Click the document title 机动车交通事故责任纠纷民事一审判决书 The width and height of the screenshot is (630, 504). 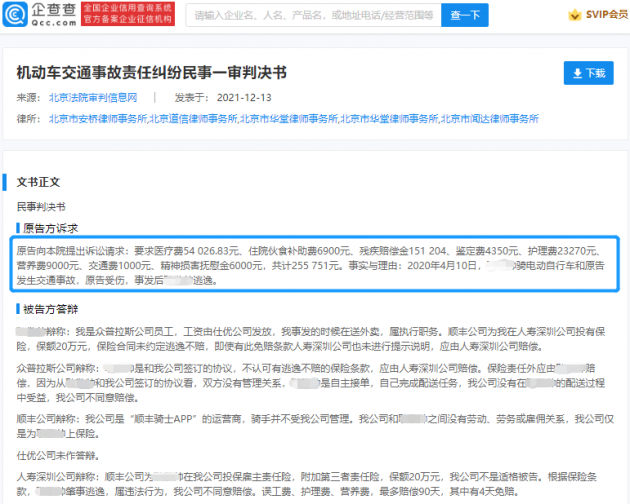[151, 73]
